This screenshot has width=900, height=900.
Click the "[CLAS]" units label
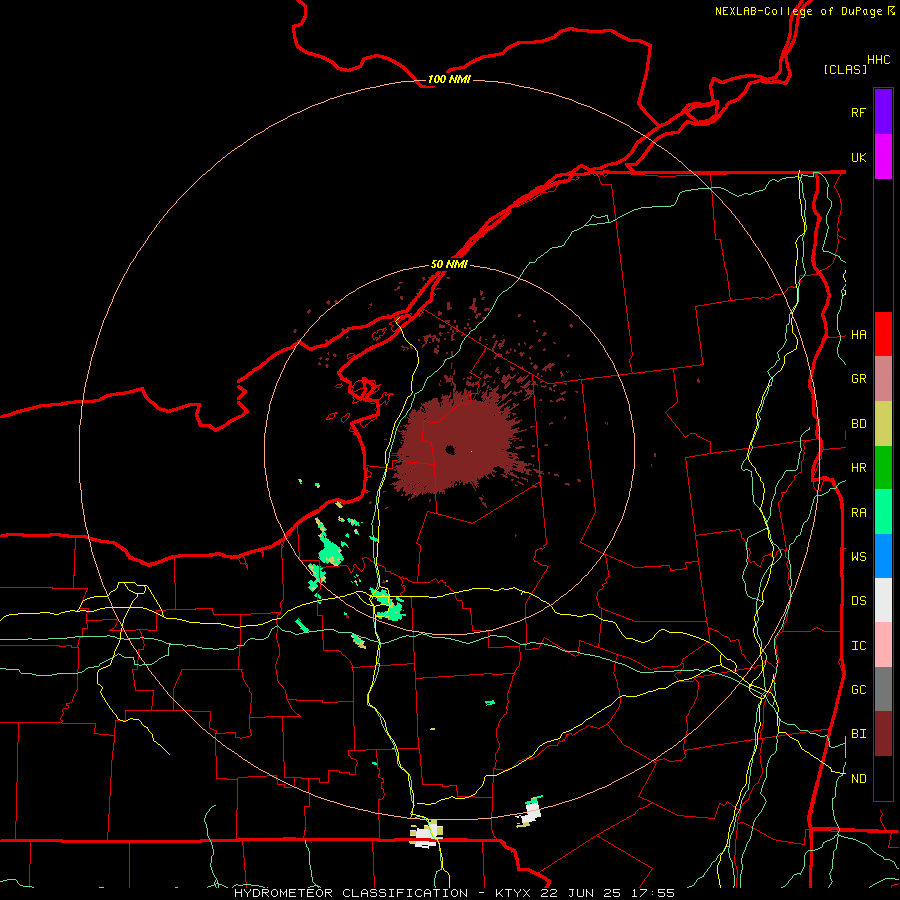pos(845,69)
